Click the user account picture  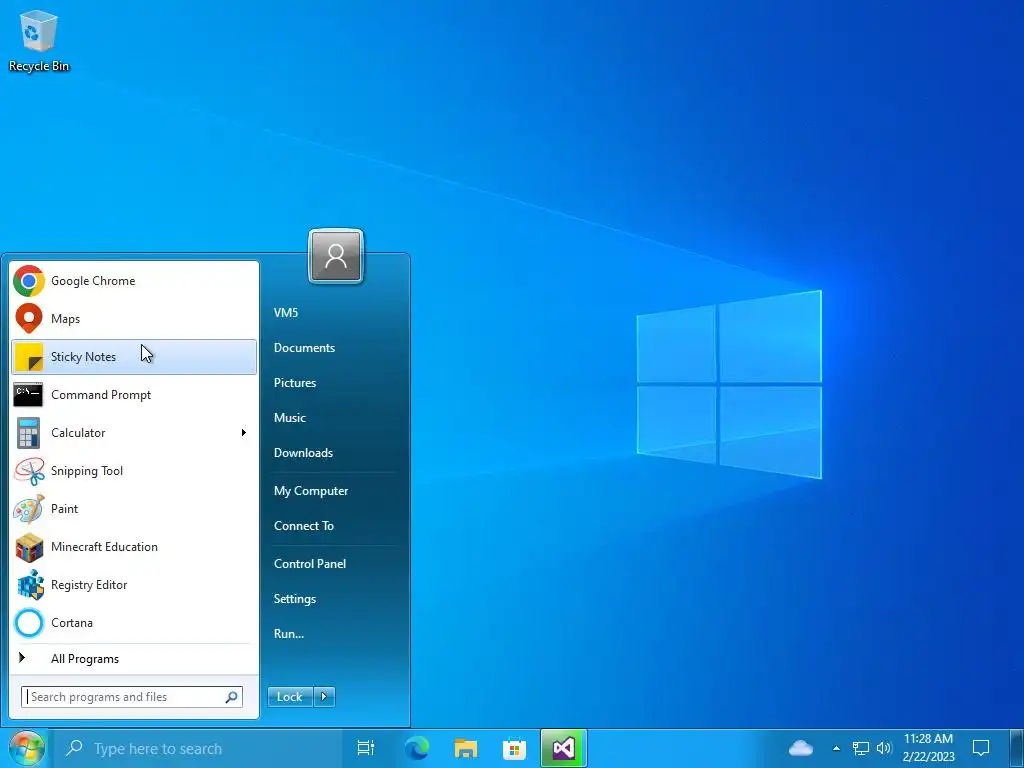[x=336, y=256]
